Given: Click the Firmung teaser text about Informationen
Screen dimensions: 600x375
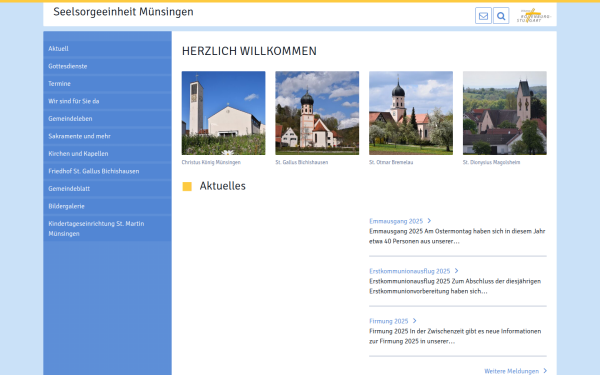Looking at the screenshot, I should (x=455, y=336).
